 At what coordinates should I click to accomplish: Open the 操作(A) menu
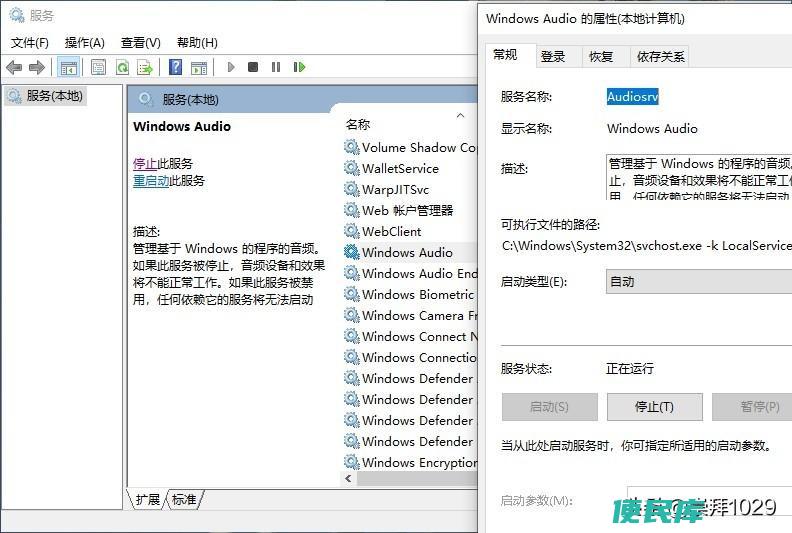84,43
